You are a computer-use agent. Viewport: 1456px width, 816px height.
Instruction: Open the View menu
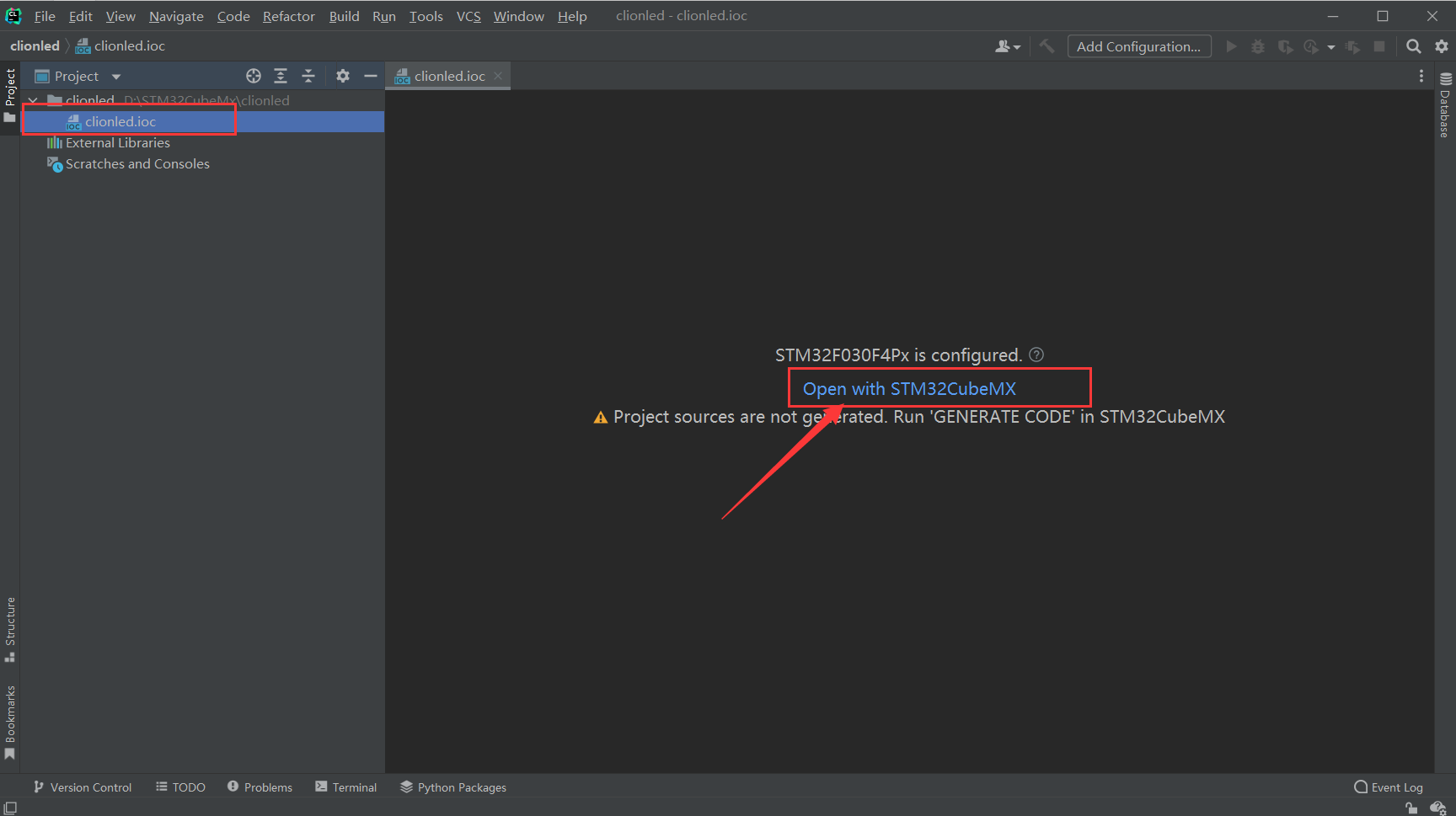(x=120, y=16)
